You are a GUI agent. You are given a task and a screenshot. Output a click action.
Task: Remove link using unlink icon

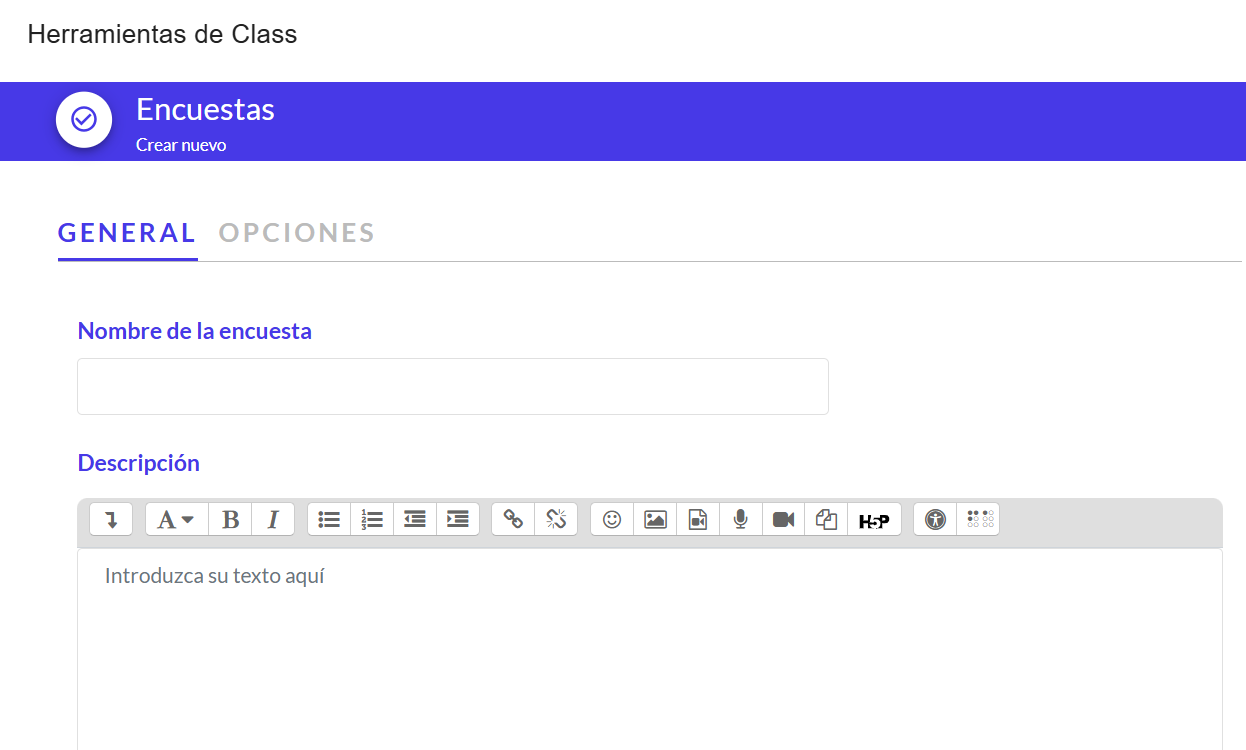point(556,519)
